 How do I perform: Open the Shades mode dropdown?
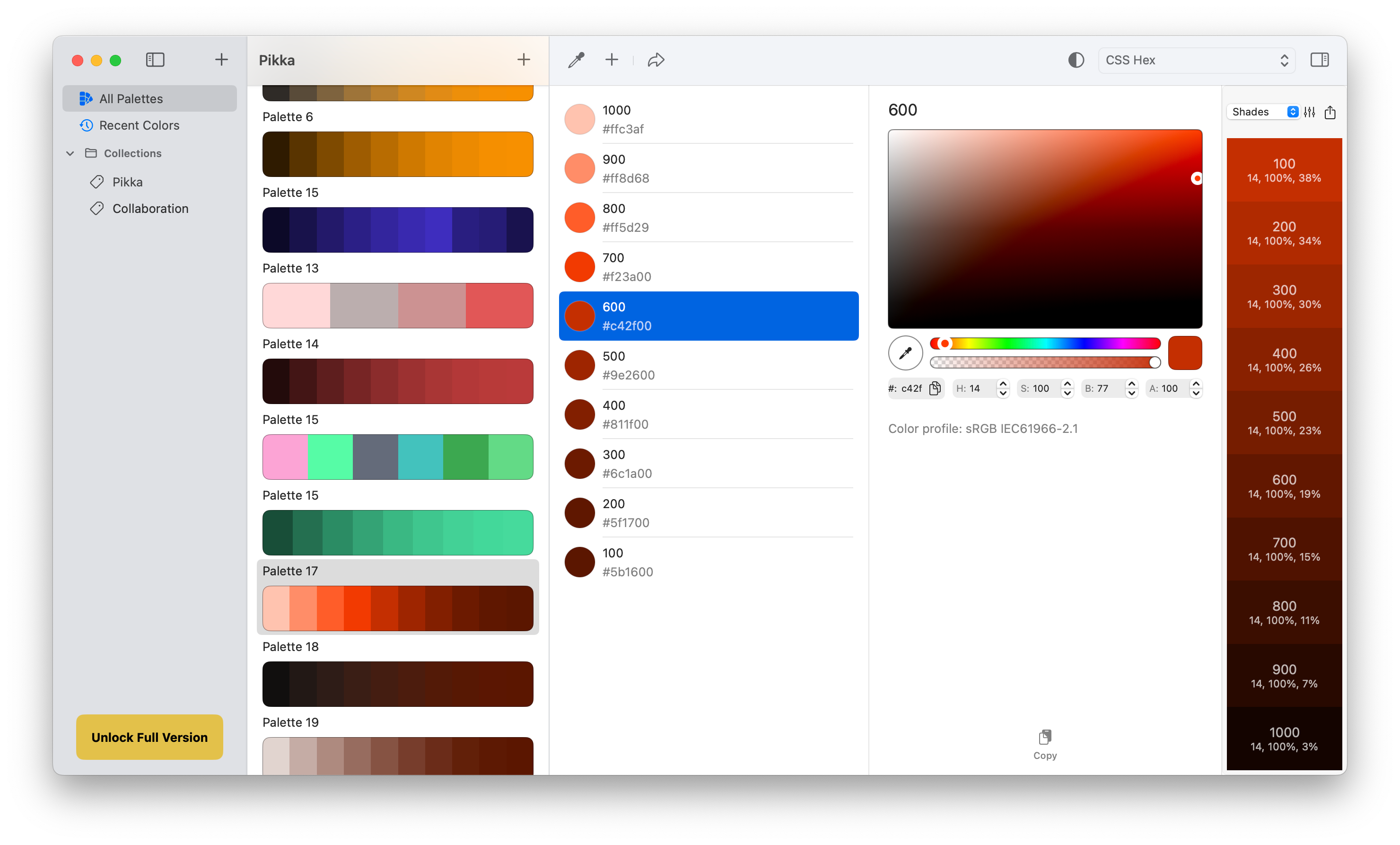[1263, 112]
